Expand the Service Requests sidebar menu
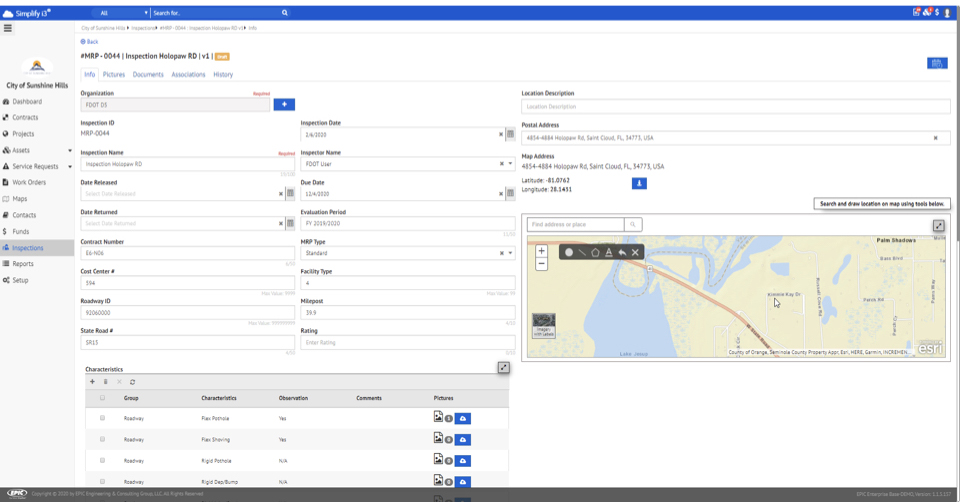The image size is (960, 502). point(69,166)
